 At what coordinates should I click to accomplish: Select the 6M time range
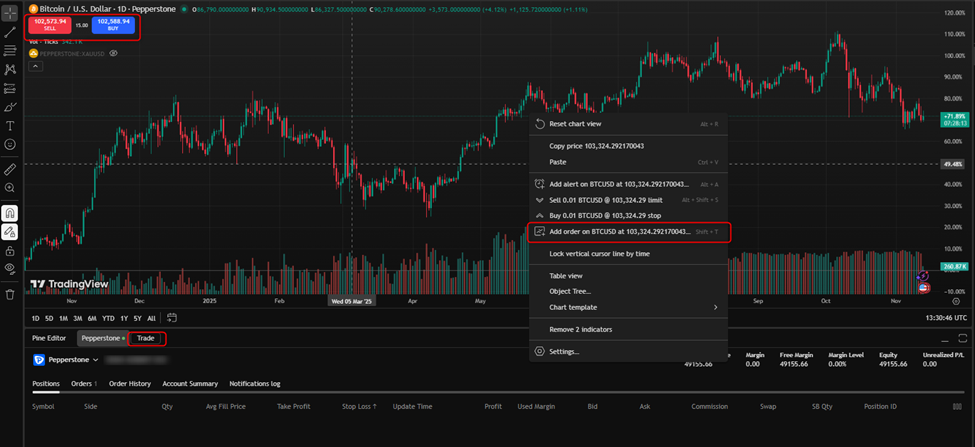pyautogui.click(x=92, y=318)
